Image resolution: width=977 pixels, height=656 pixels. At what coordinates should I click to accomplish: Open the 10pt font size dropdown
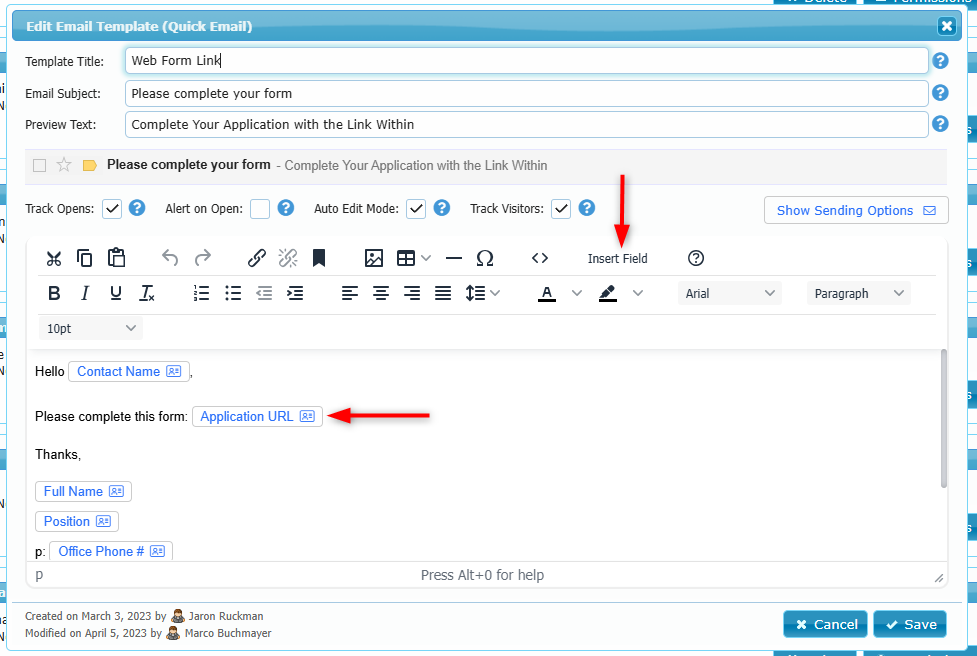[90, 328]
